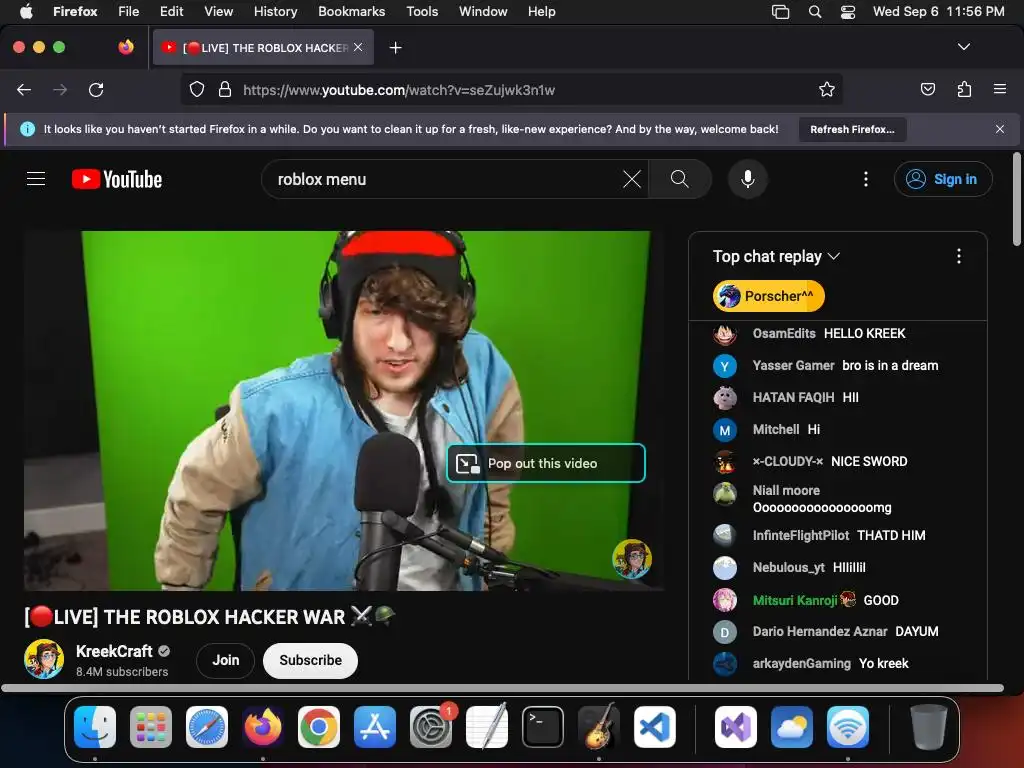Click arkaydenGaming chat message
The width and height of the screenshot is (1024, 768).
883,663
